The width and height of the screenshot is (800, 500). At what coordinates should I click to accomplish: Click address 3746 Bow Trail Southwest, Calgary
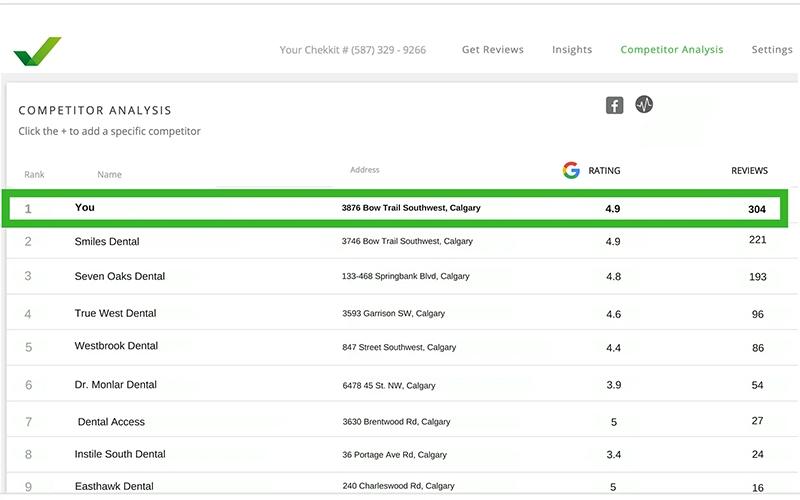coord(407,241)
